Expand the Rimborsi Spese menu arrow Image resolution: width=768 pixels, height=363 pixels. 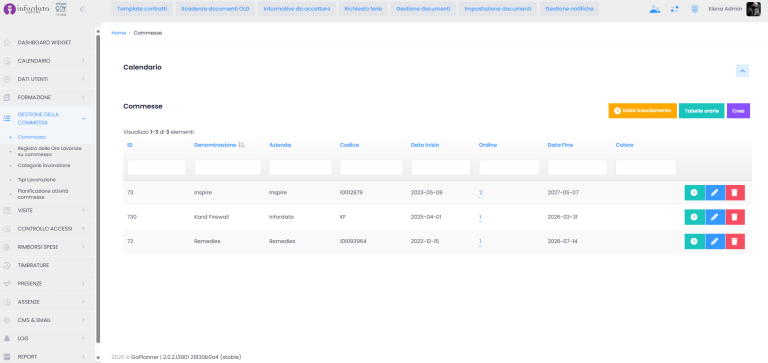click(84, 247)
